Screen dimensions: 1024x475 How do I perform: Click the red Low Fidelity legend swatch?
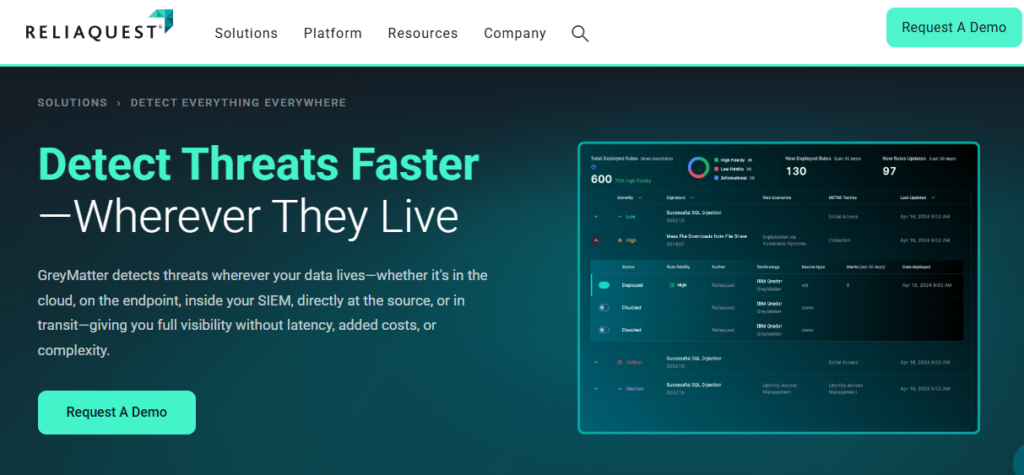click(716, 169)
